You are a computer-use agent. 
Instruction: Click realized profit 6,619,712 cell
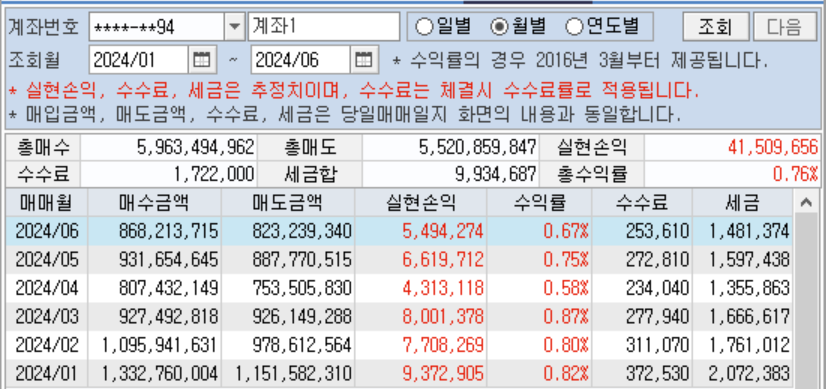pos(421,259)
